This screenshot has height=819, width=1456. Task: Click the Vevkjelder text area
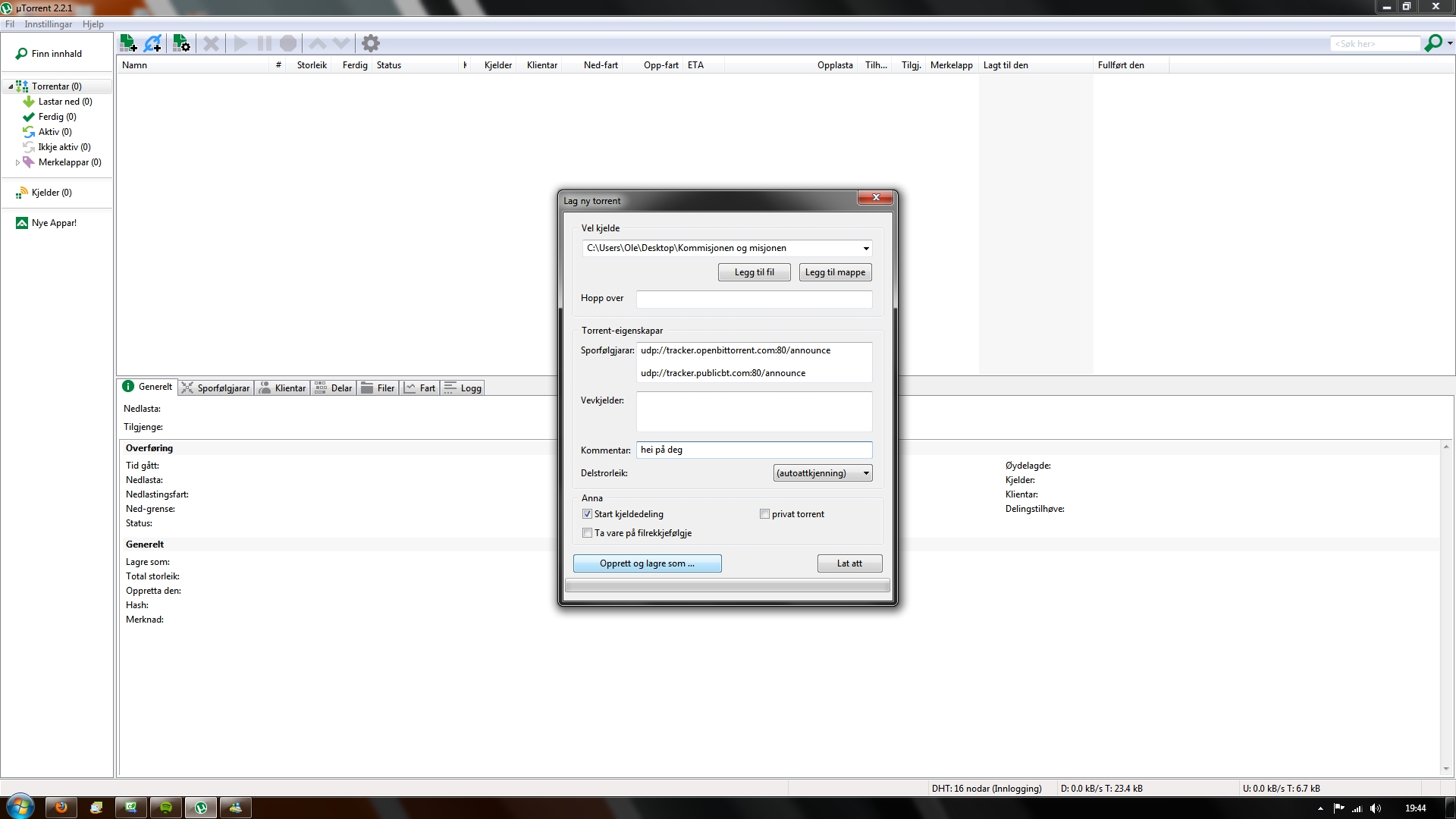[754, 411]
